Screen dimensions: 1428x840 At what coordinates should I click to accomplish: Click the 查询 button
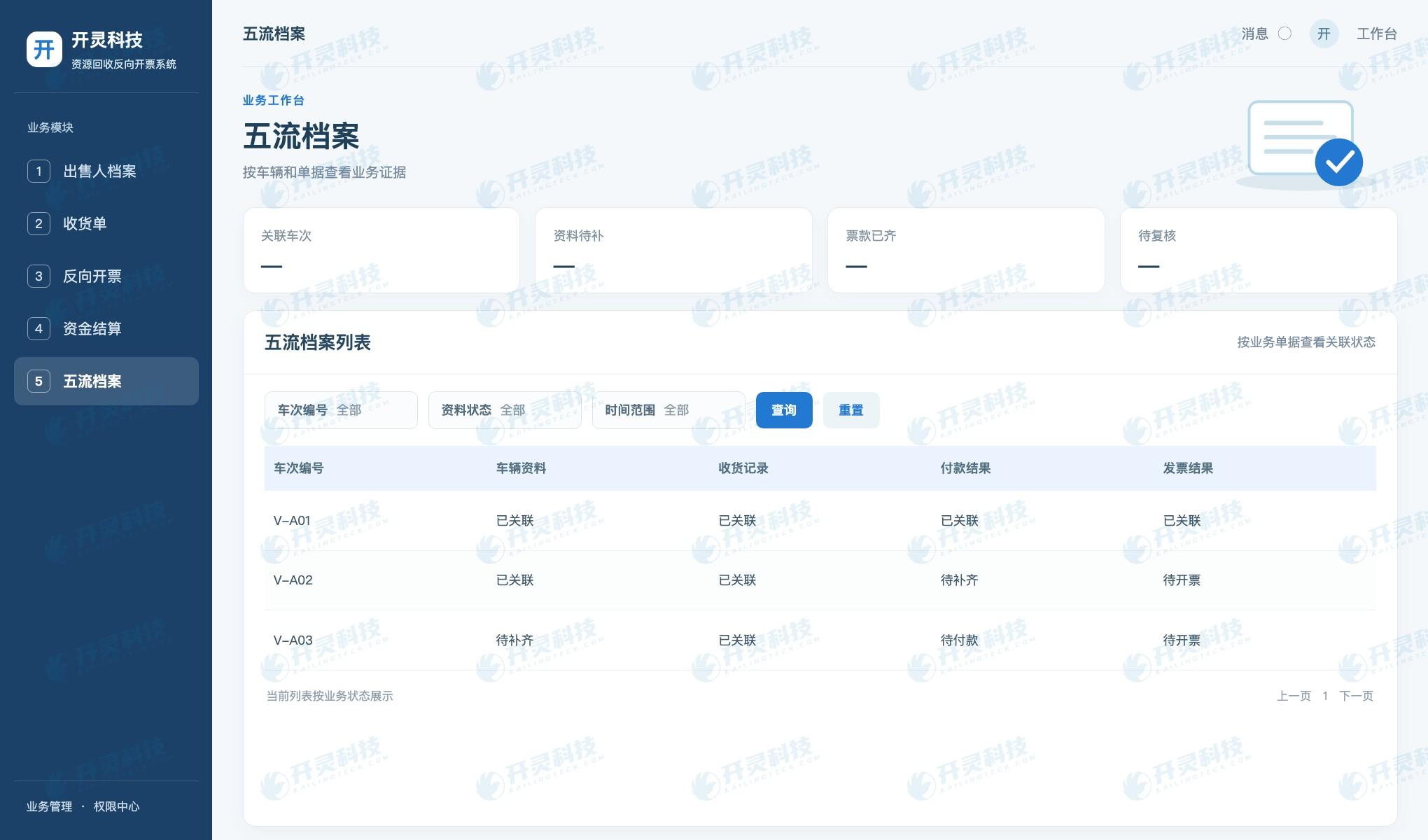point(784,410)
